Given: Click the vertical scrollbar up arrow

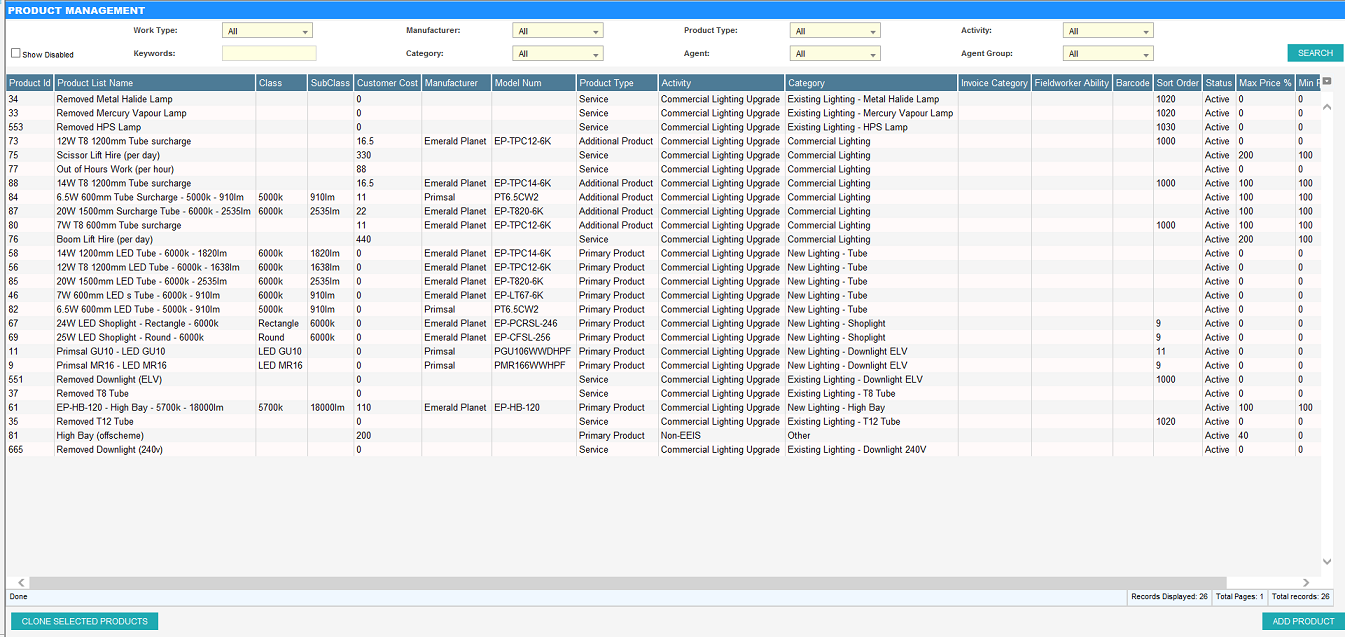Looking at the screenshot, I should click(1327, 106).
